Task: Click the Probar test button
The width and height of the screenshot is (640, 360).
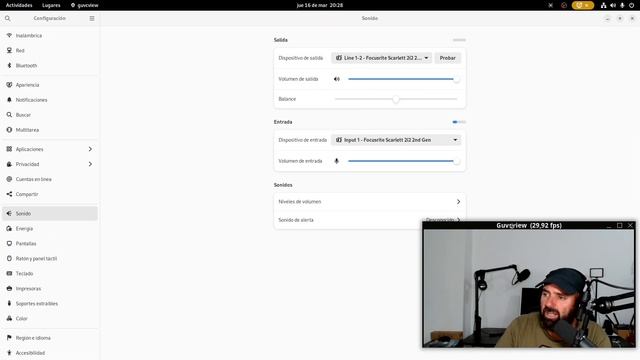Action: [x=448, y=58]
